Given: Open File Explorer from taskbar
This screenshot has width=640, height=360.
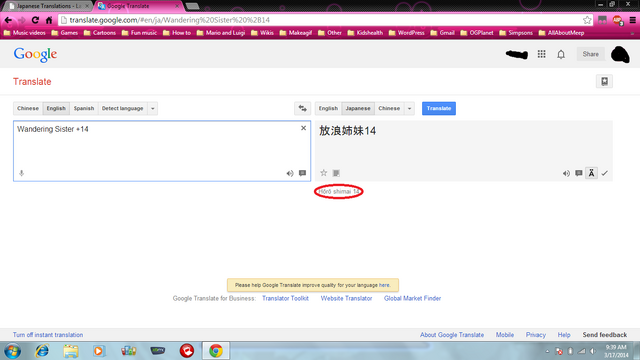Looking at the screenshot, I should (71, 351).
